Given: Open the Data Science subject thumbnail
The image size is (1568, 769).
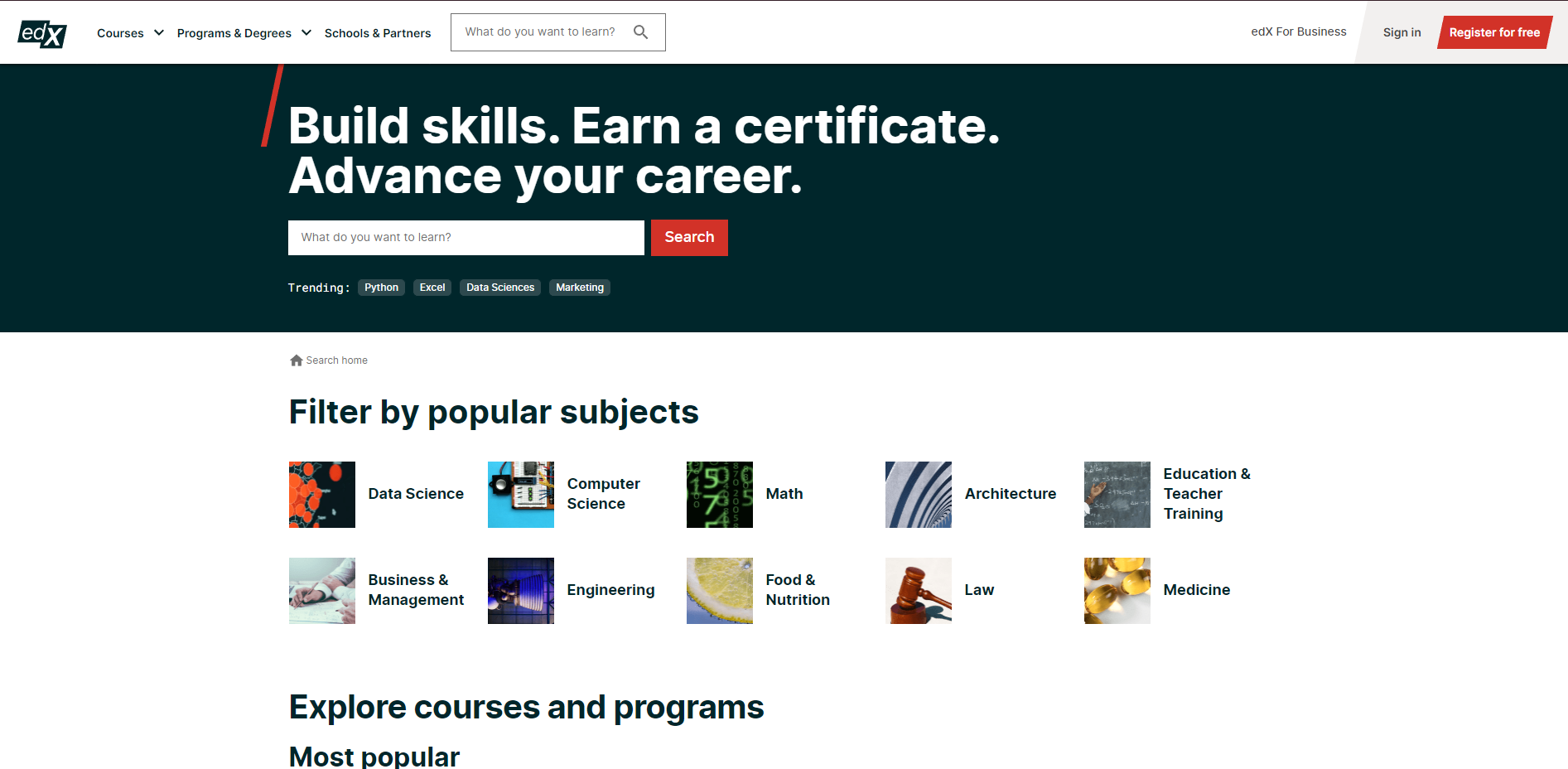Looking at the screenshot, I should [322, 495].
